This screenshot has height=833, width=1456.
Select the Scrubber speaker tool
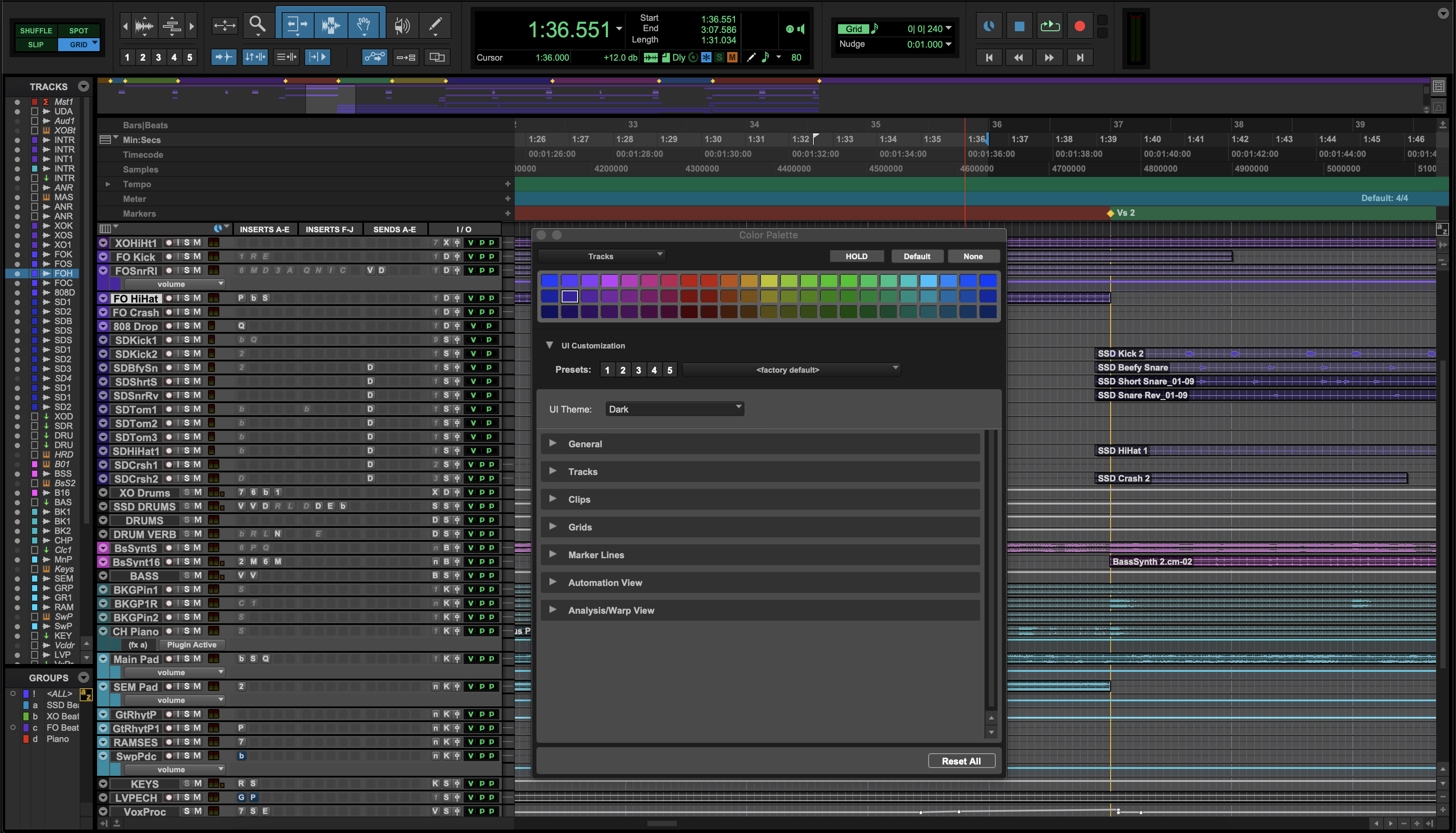tap(402, 25)
